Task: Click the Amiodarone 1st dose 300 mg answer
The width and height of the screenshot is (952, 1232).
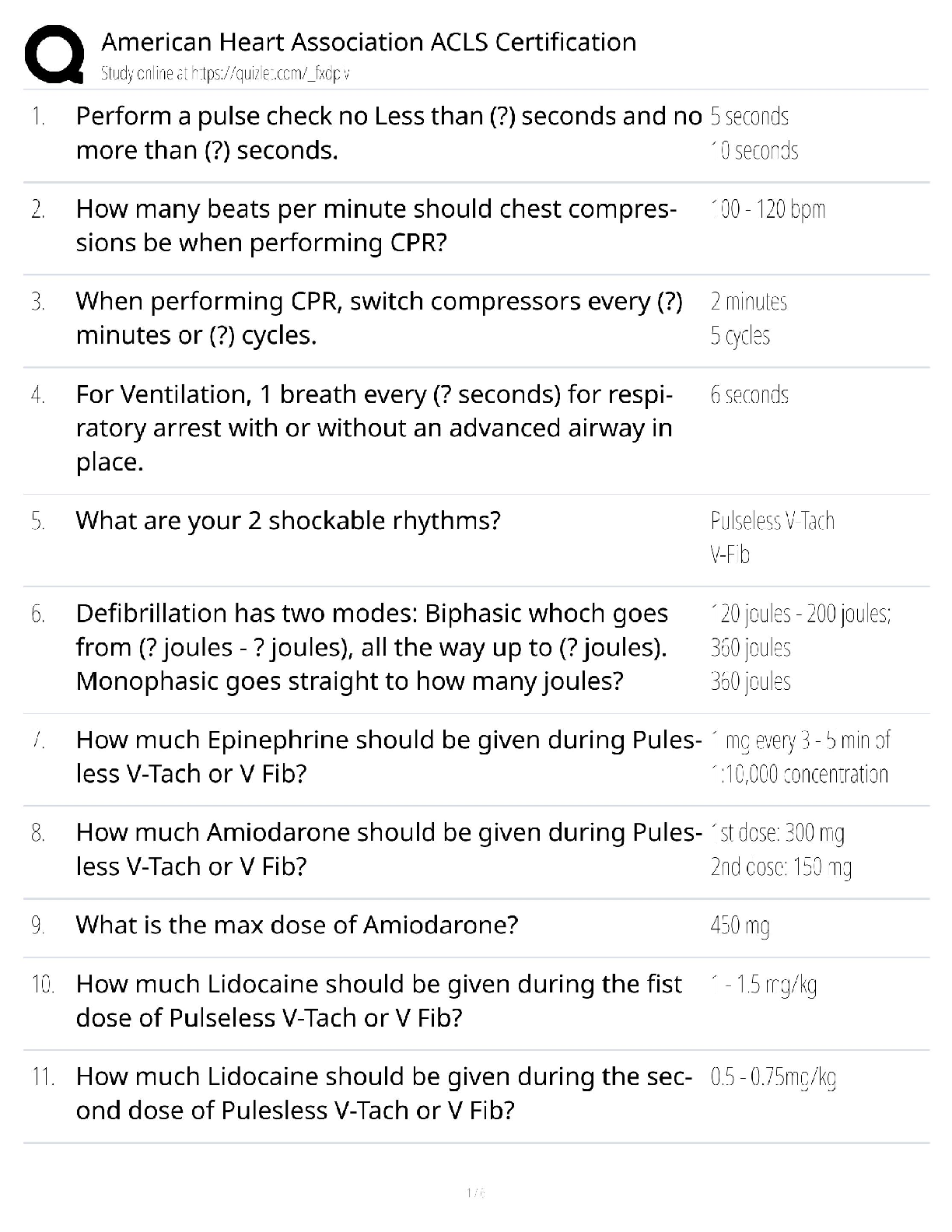Action: pos(777,833)
